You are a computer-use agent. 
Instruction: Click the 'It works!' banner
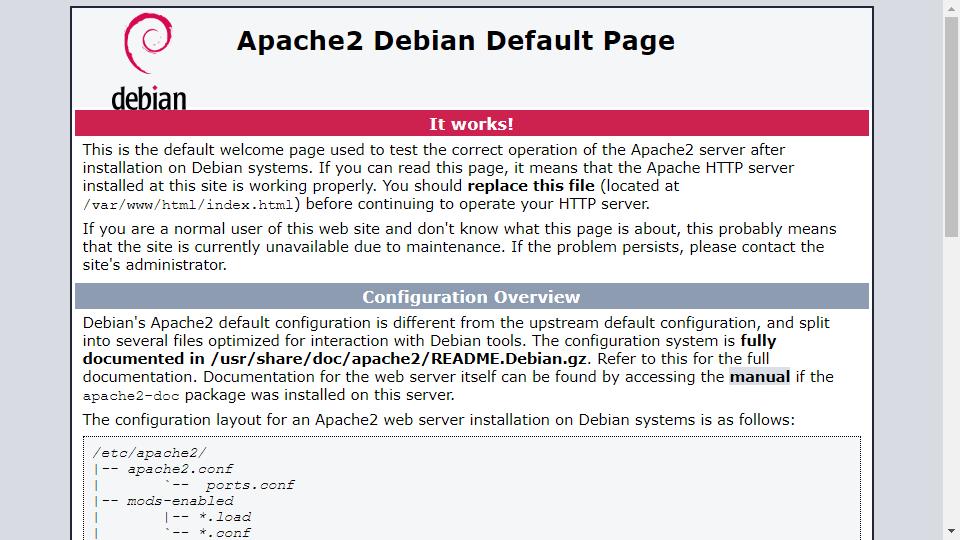(471, 123)
